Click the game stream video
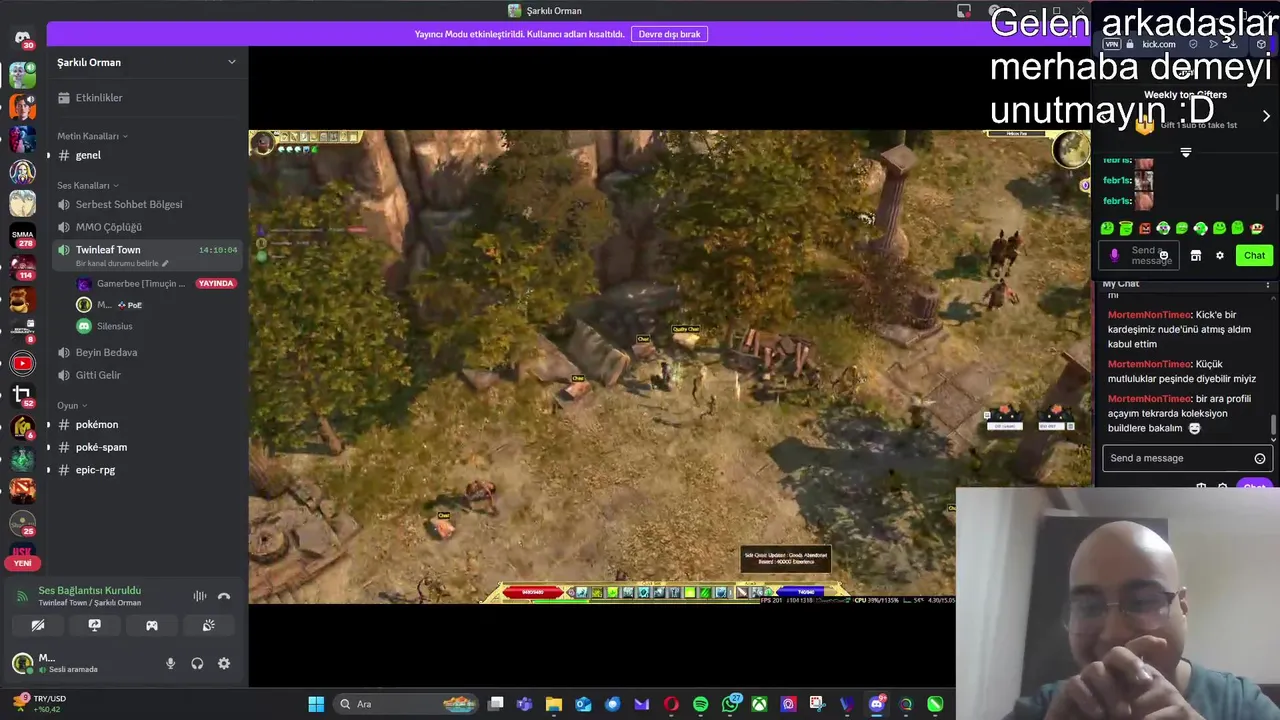 tap(669, 366)
